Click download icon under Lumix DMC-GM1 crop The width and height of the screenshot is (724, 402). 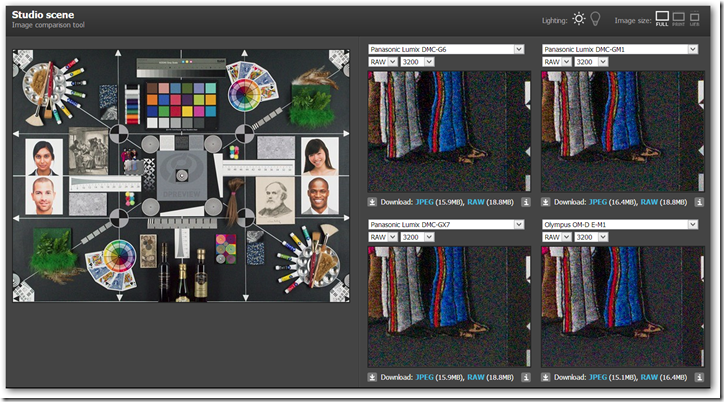tap(546, 202)
